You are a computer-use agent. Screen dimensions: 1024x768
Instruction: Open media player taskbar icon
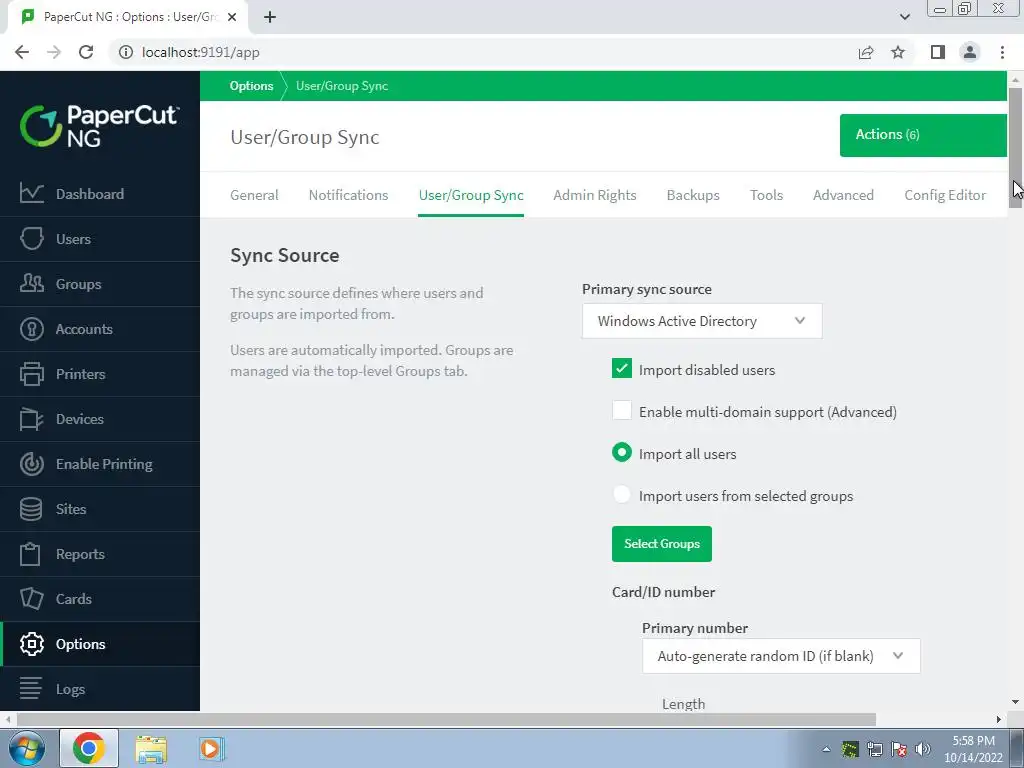pyautogui.click(x=211, y=748)
